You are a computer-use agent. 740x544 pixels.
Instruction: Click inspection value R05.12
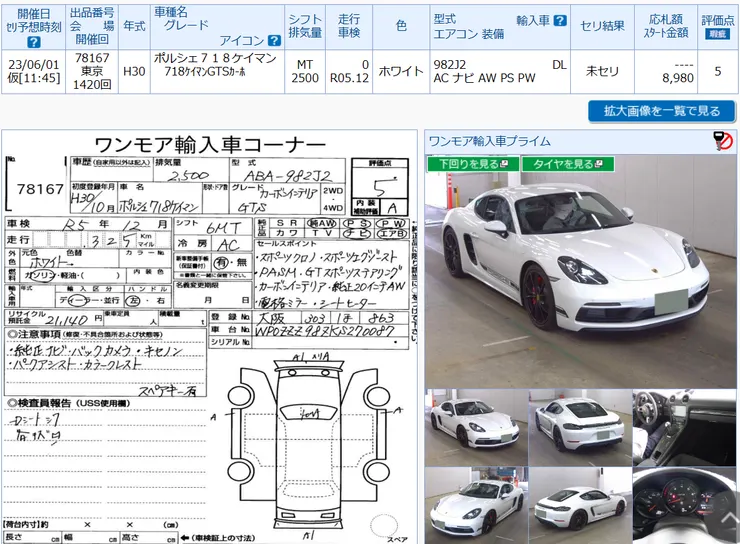tap(349, 78)
